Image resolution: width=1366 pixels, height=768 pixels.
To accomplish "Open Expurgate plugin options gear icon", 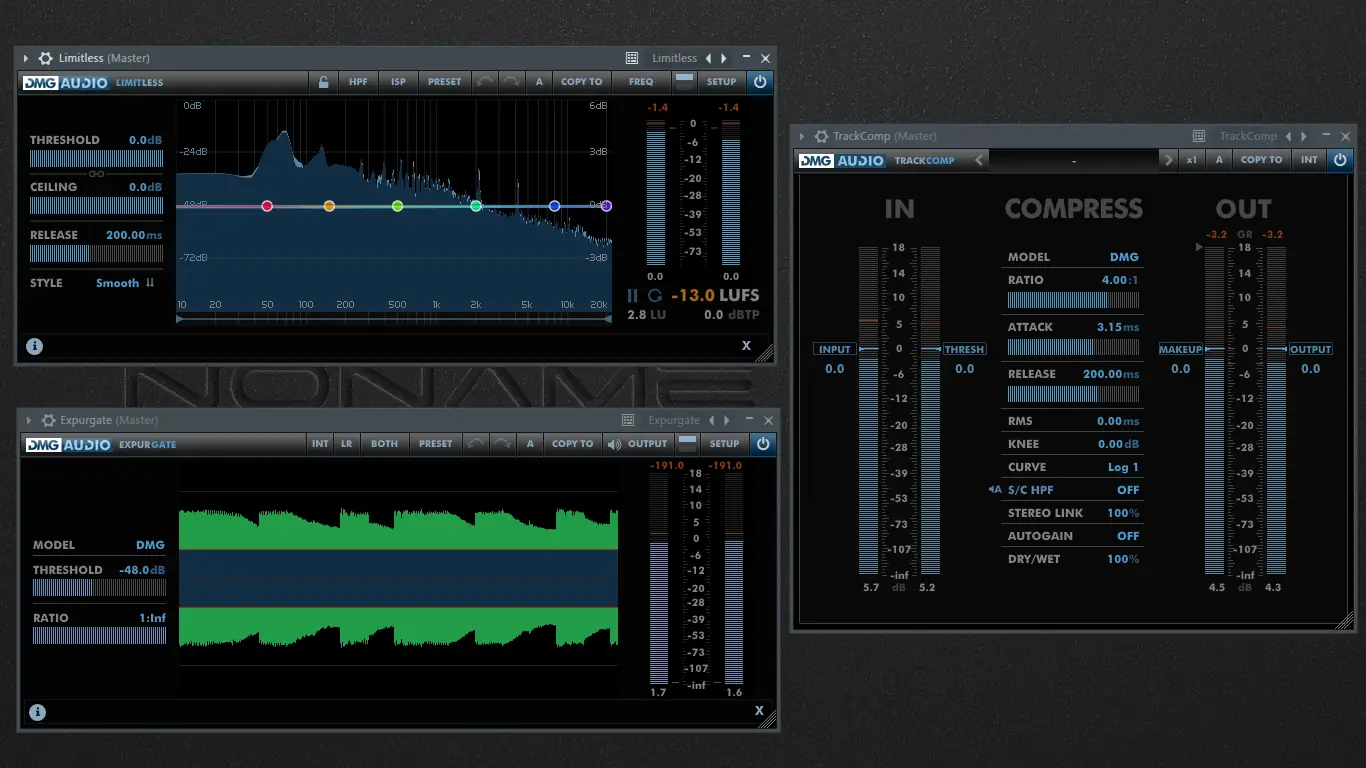I will click(47, 420).
